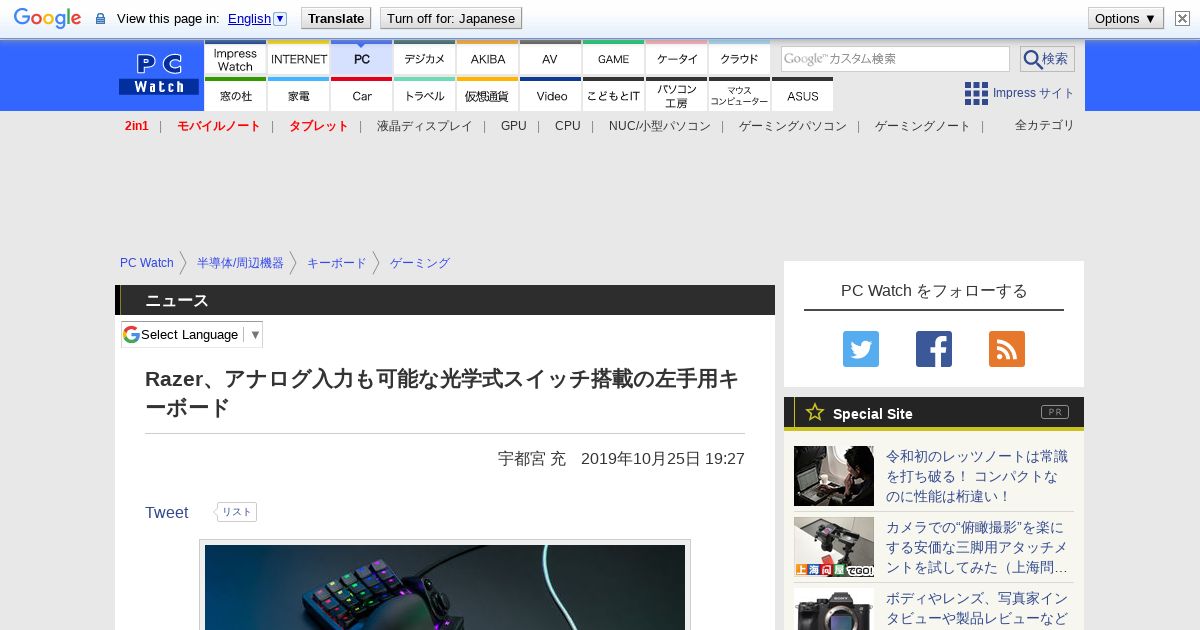Open the 全カテゴリ link

tap(1045, 125)
